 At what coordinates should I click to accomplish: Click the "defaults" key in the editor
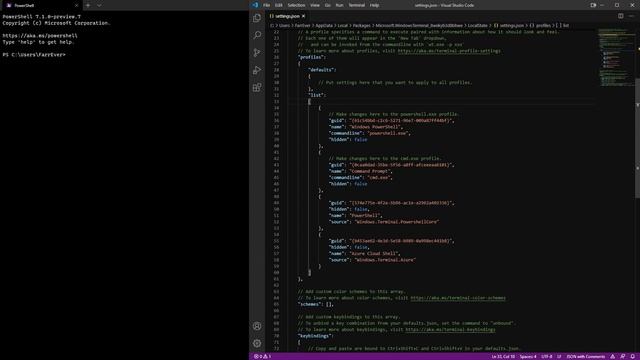point(321,70)
